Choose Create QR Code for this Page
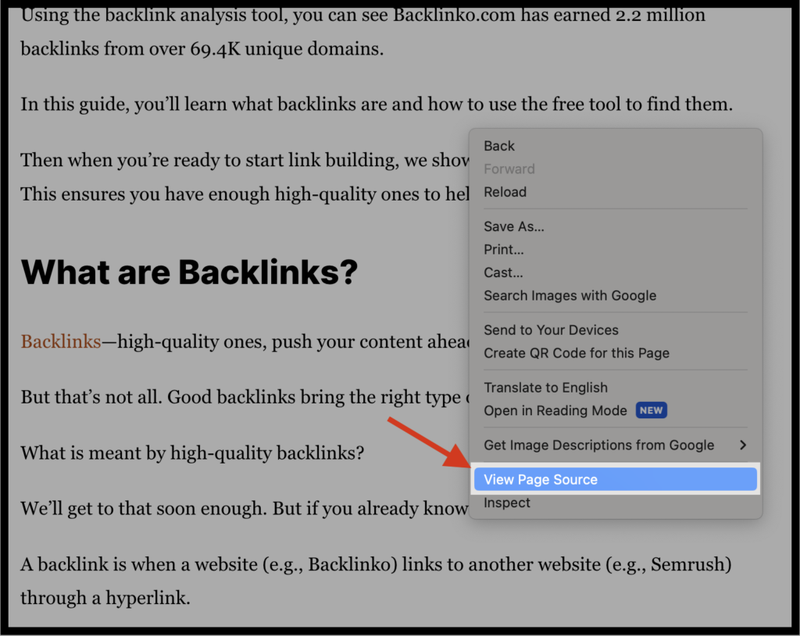Image resolution: width=800 pixels, height=636 pixels. pyautogui.click(x=576, y=353)
